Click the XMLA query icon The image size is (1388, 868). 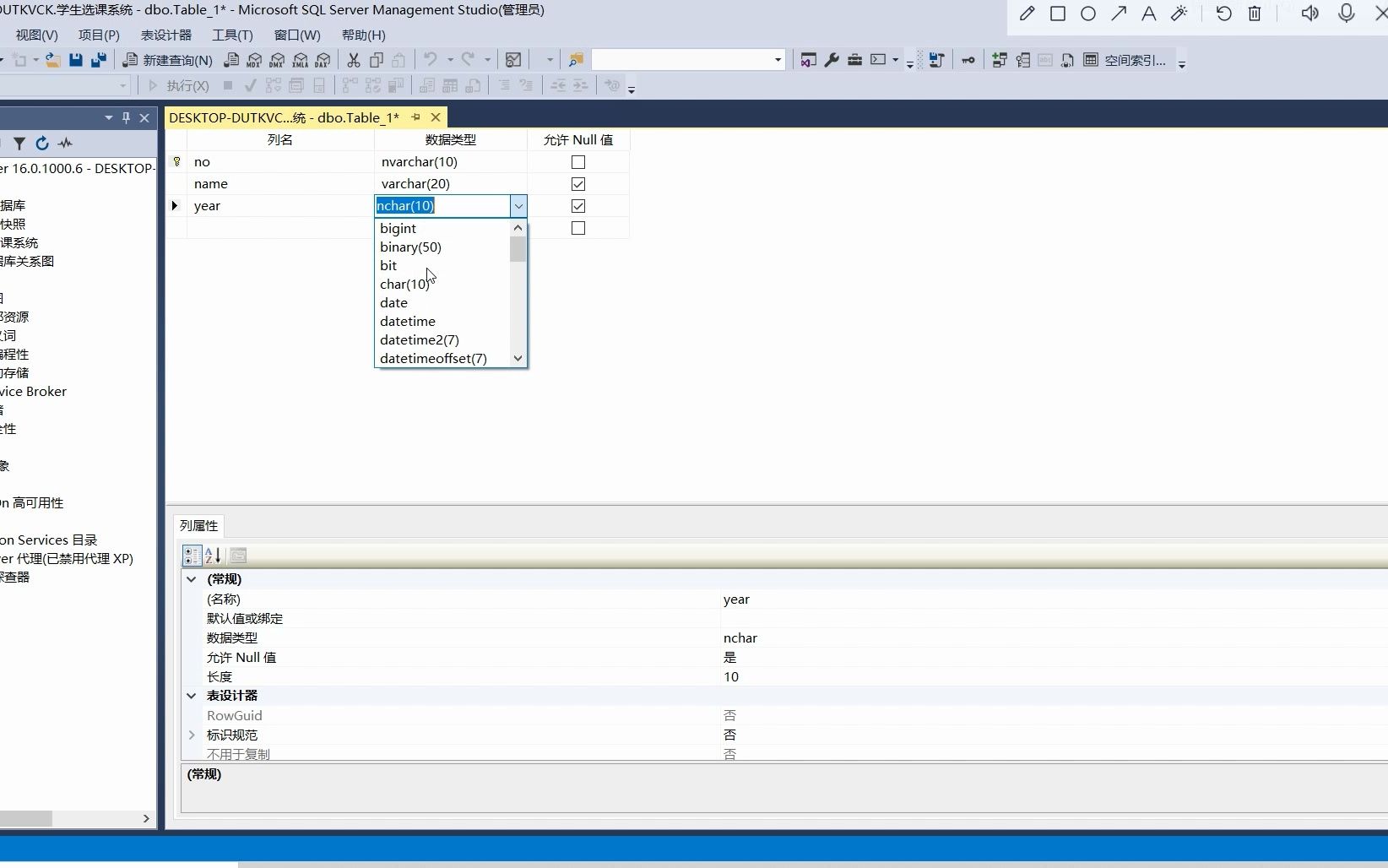tap(300, 60)
